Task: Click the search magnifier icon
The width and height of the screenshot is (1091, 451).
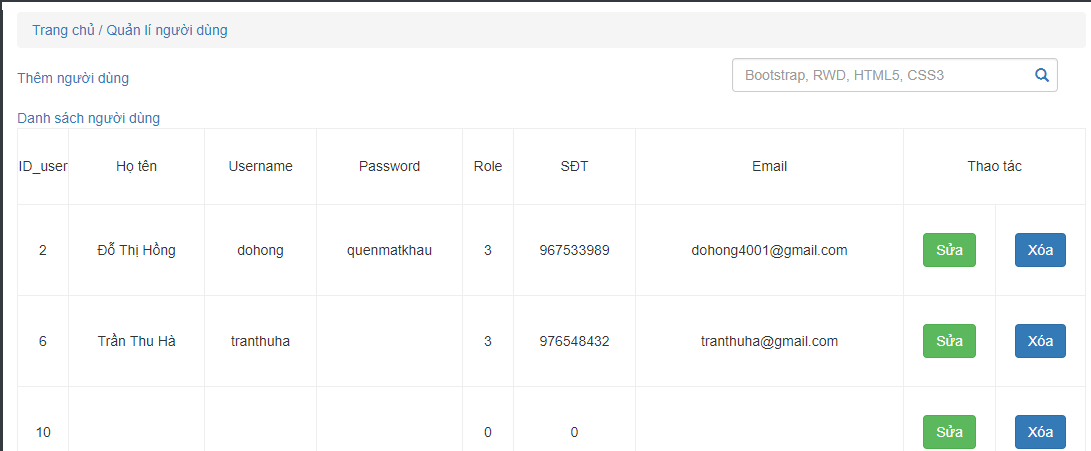Action: click(x=1041, y=75)
